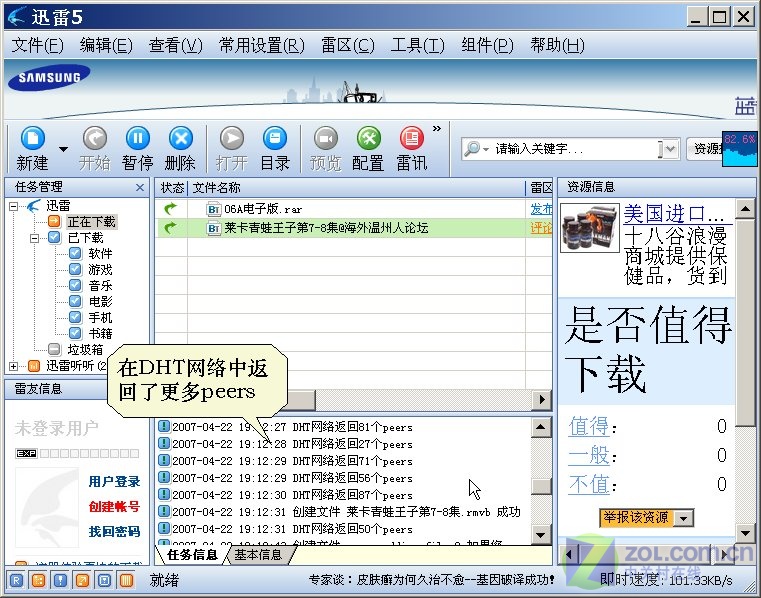Open the 查看 menu

176,46
